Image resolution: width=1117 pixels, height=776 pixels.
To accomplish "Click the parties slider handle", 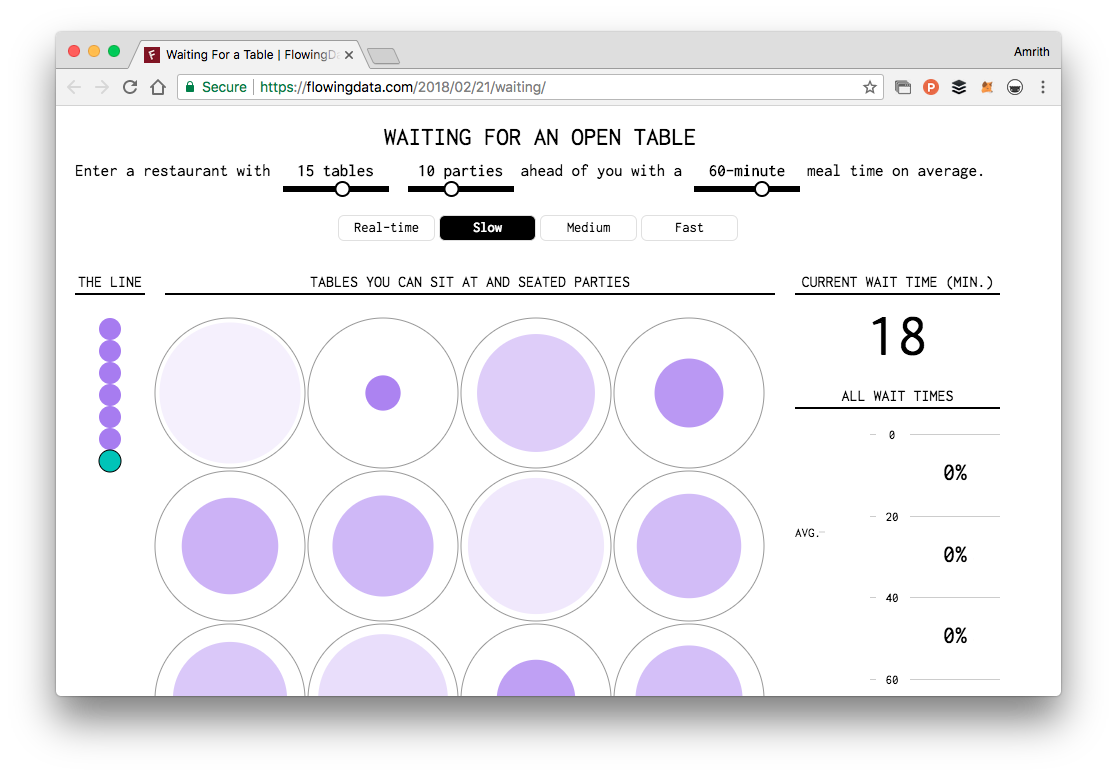I will click(451, 189).
